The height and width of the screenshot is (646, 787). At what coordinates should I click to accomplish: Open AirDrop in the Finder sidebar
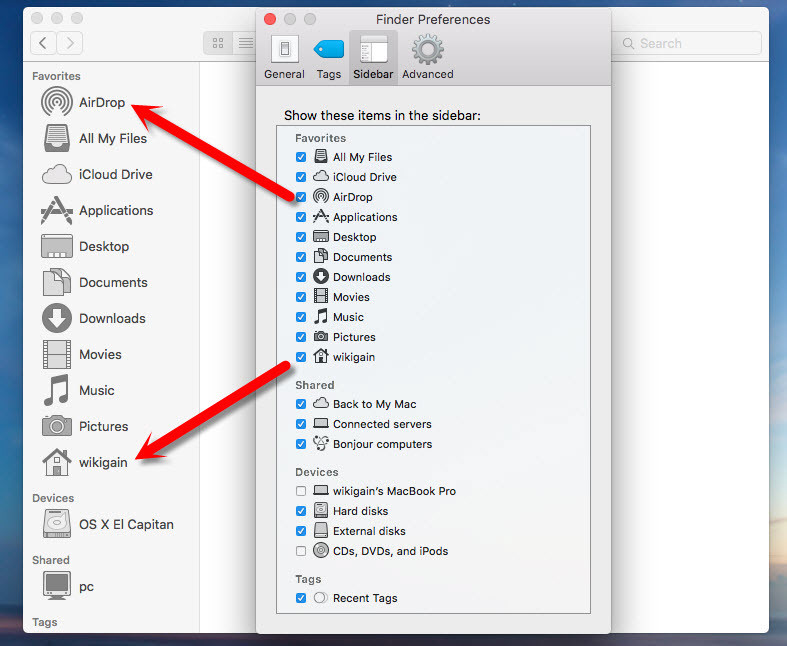point(83,102)
